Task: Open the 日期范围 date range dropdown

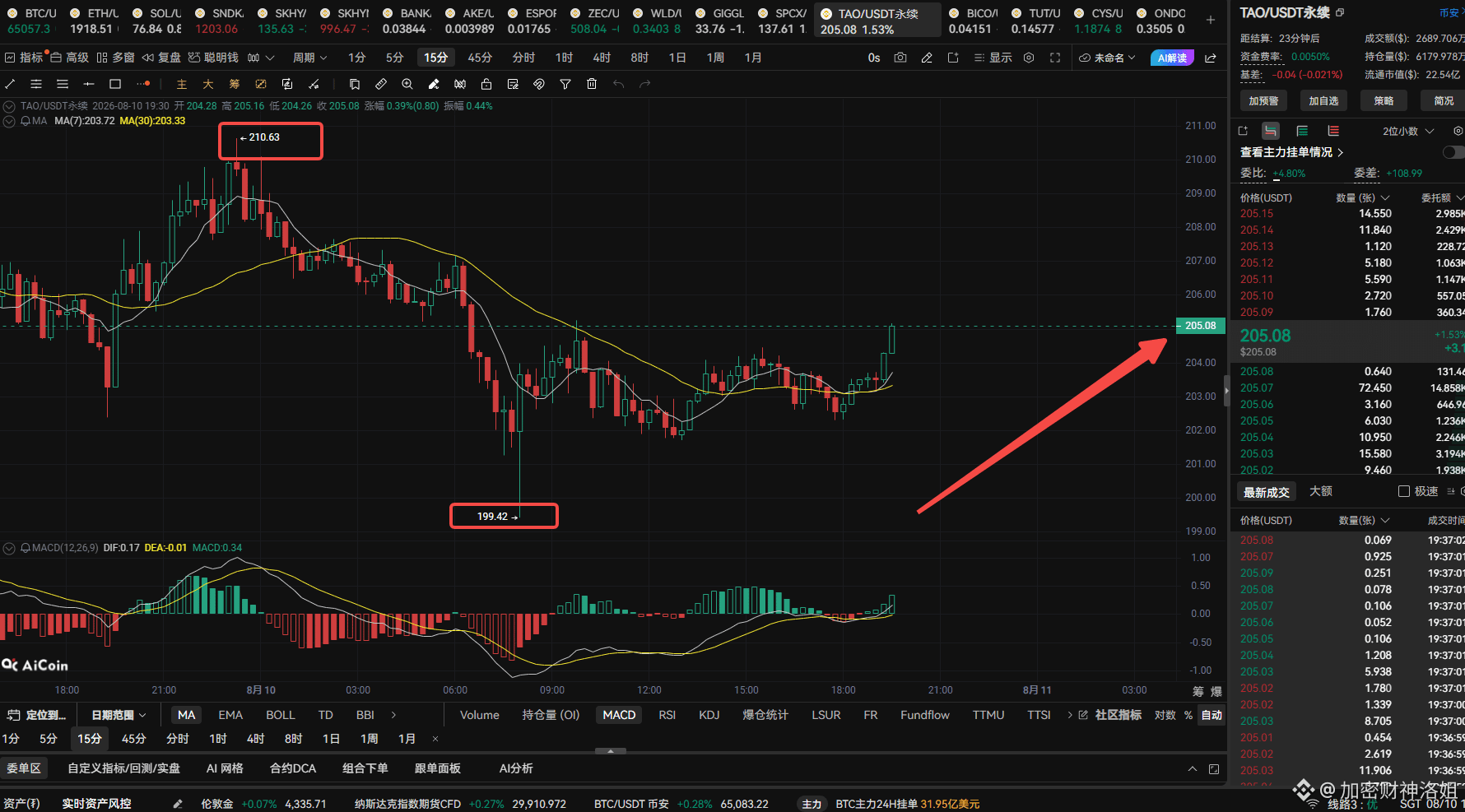Action: point(119,715)
